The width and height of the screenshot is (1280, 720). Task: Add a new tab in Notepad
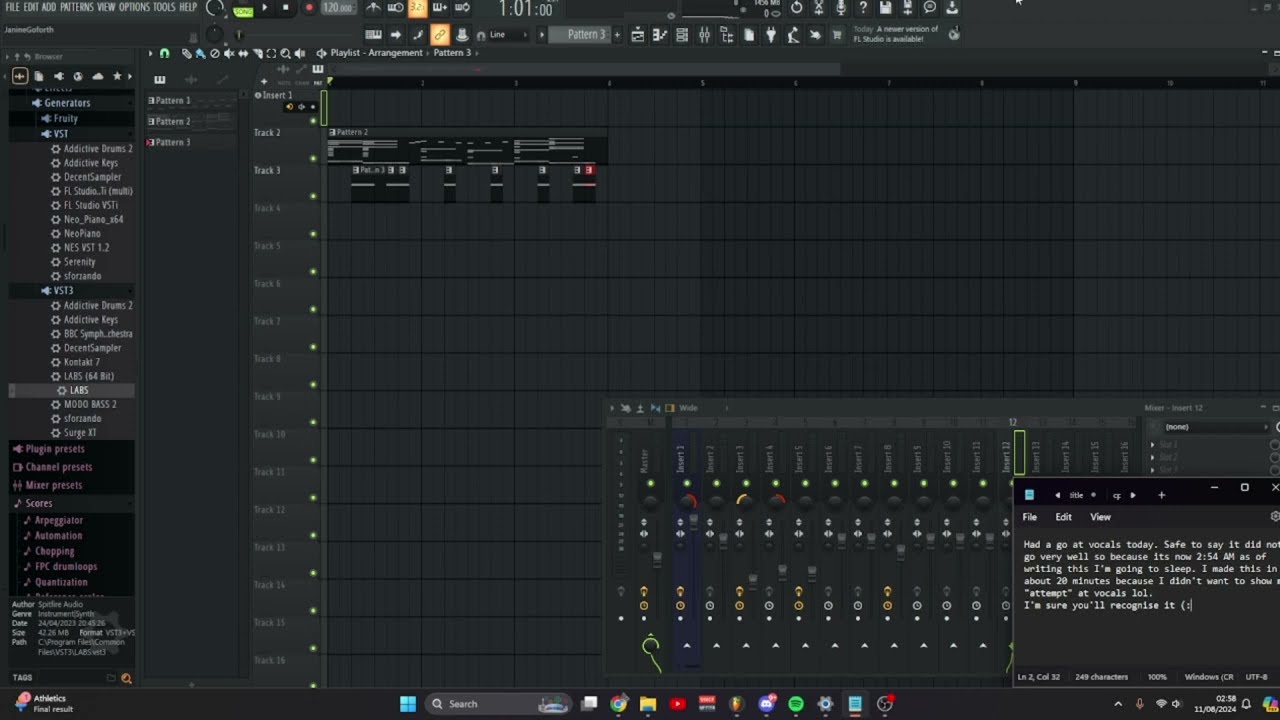click(x=1161, y=495)
